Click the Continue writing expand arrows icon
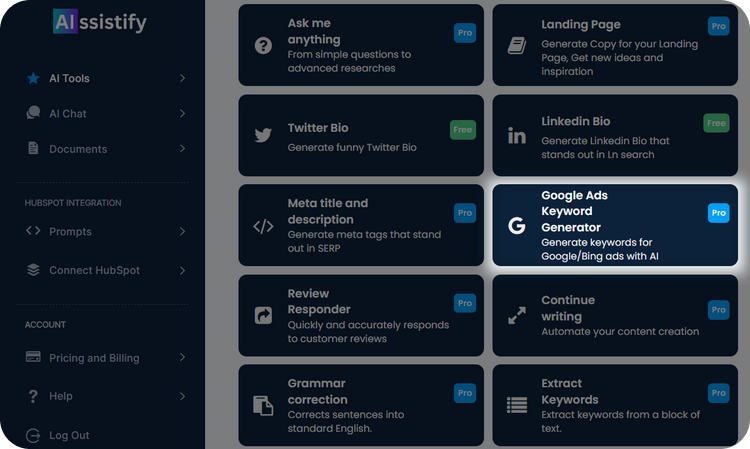This screenshot has height=449, width=750. 517,315
